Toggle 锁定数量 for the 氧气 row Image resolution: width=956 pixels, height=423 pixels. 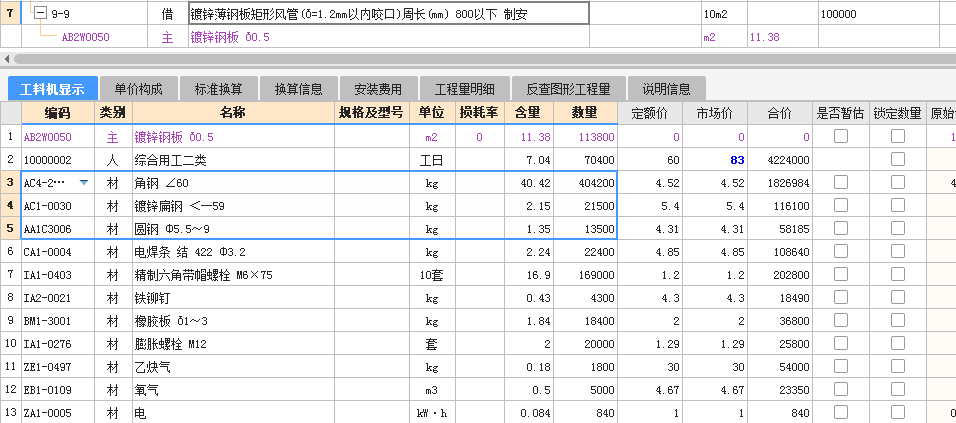pos(897,389)
